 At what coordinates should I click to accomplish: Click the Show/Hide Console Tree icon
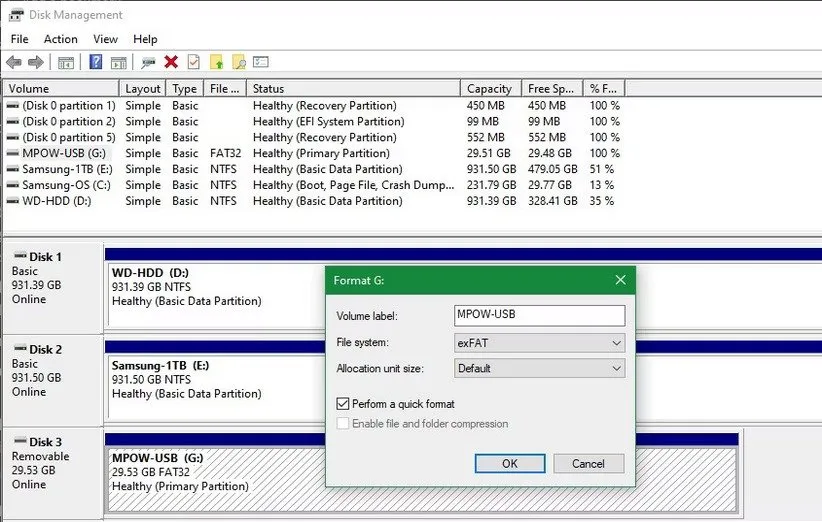coord(66,62)
